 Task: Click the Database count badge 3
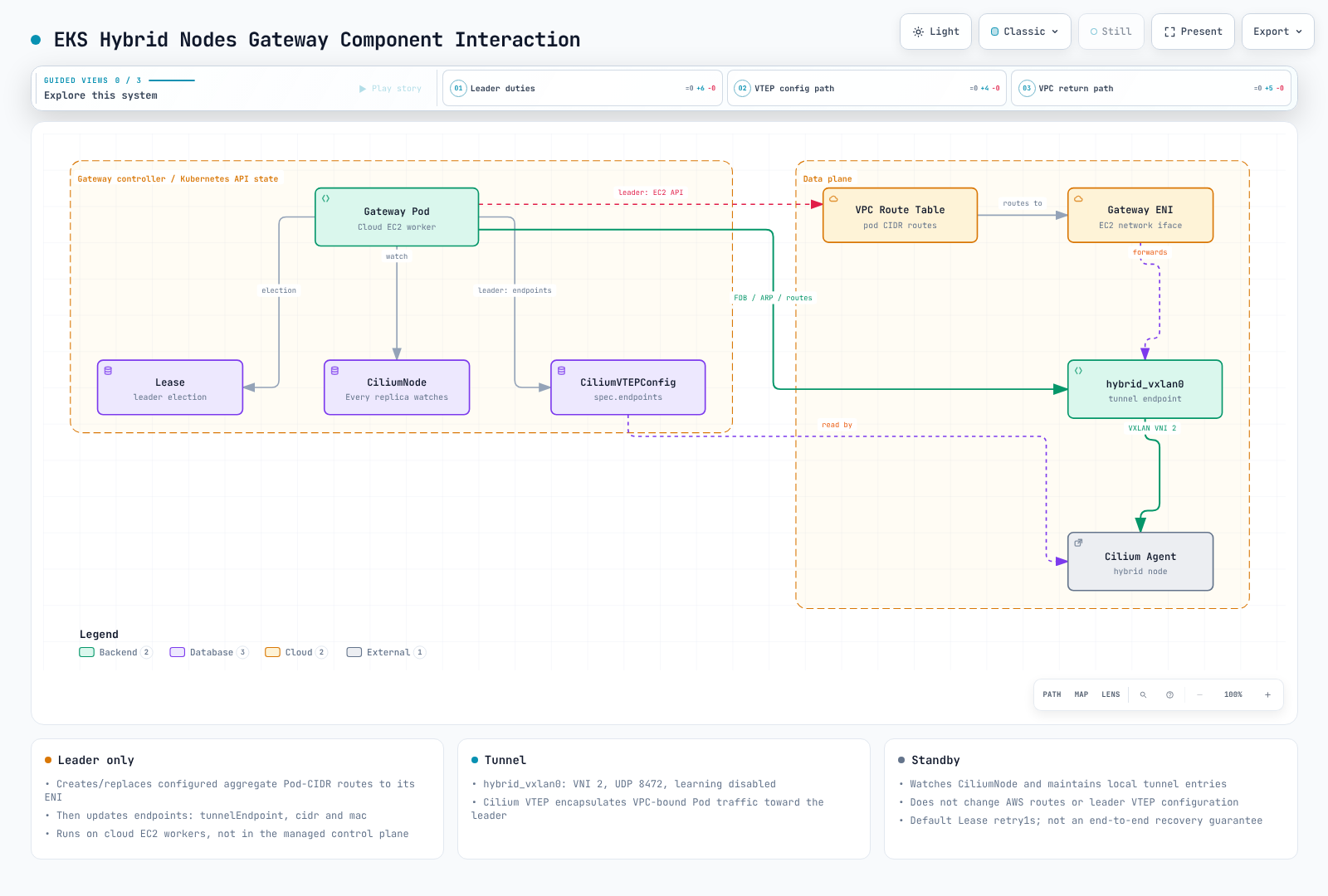point(242,652)
